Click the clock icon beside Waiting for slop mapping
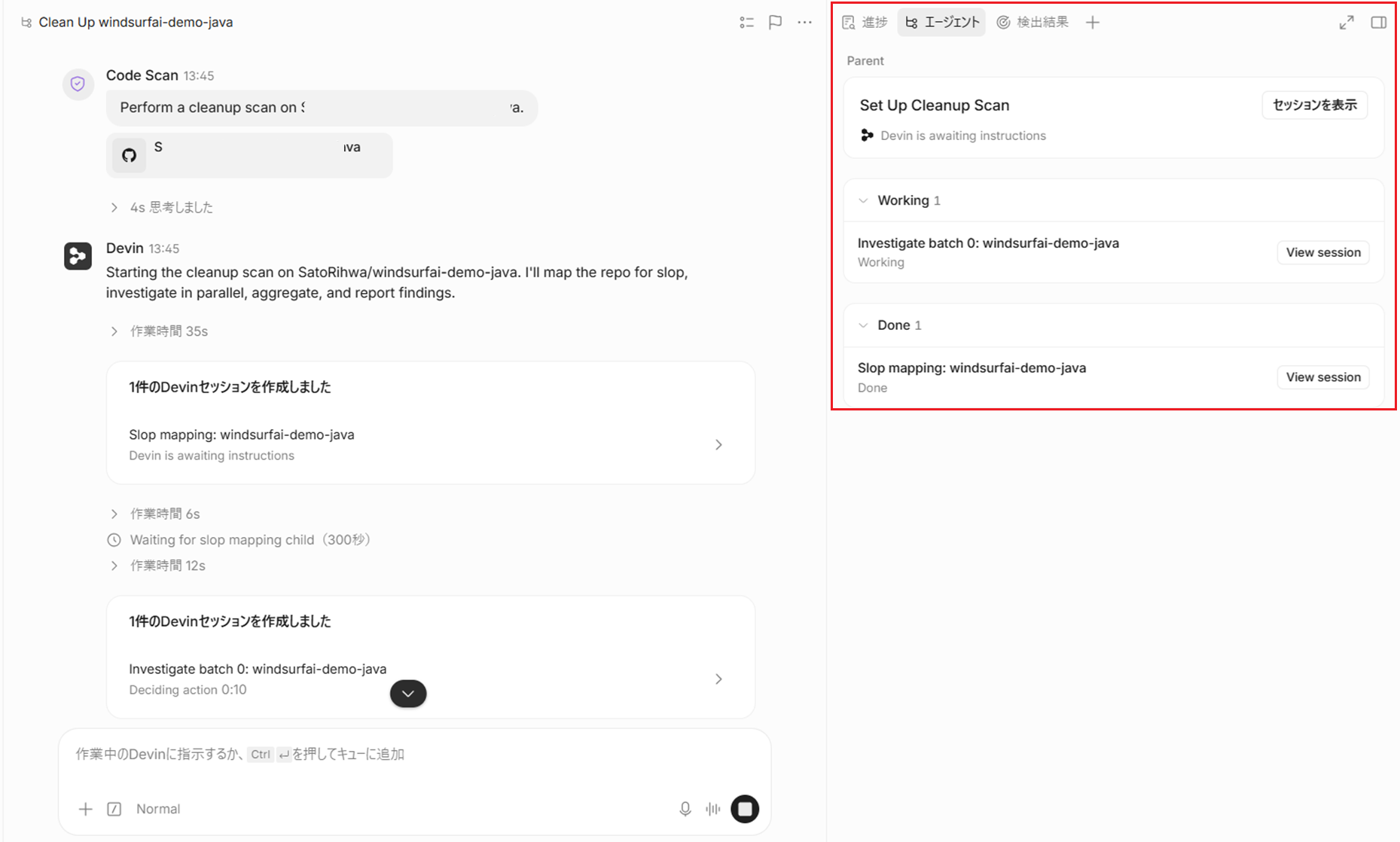Viewport: 1400px width, 842px height. [114, 540]
